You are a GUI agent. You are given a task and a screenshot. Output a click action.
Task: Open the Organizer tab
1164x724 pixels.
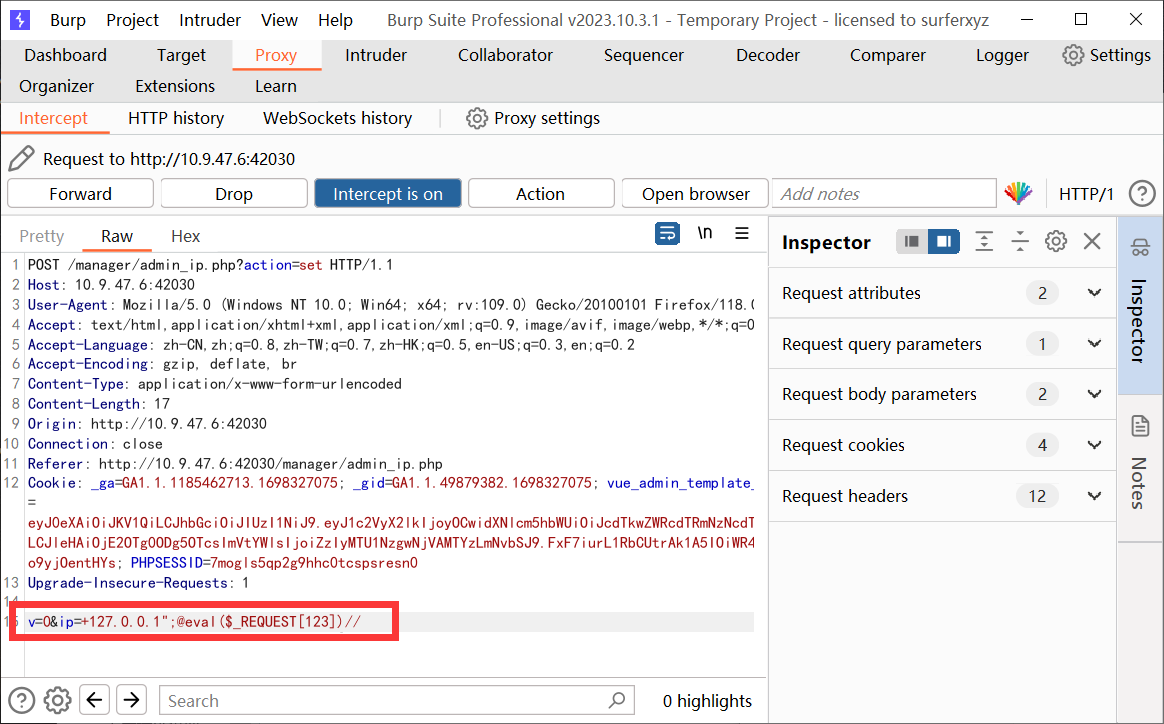[56, 86]
